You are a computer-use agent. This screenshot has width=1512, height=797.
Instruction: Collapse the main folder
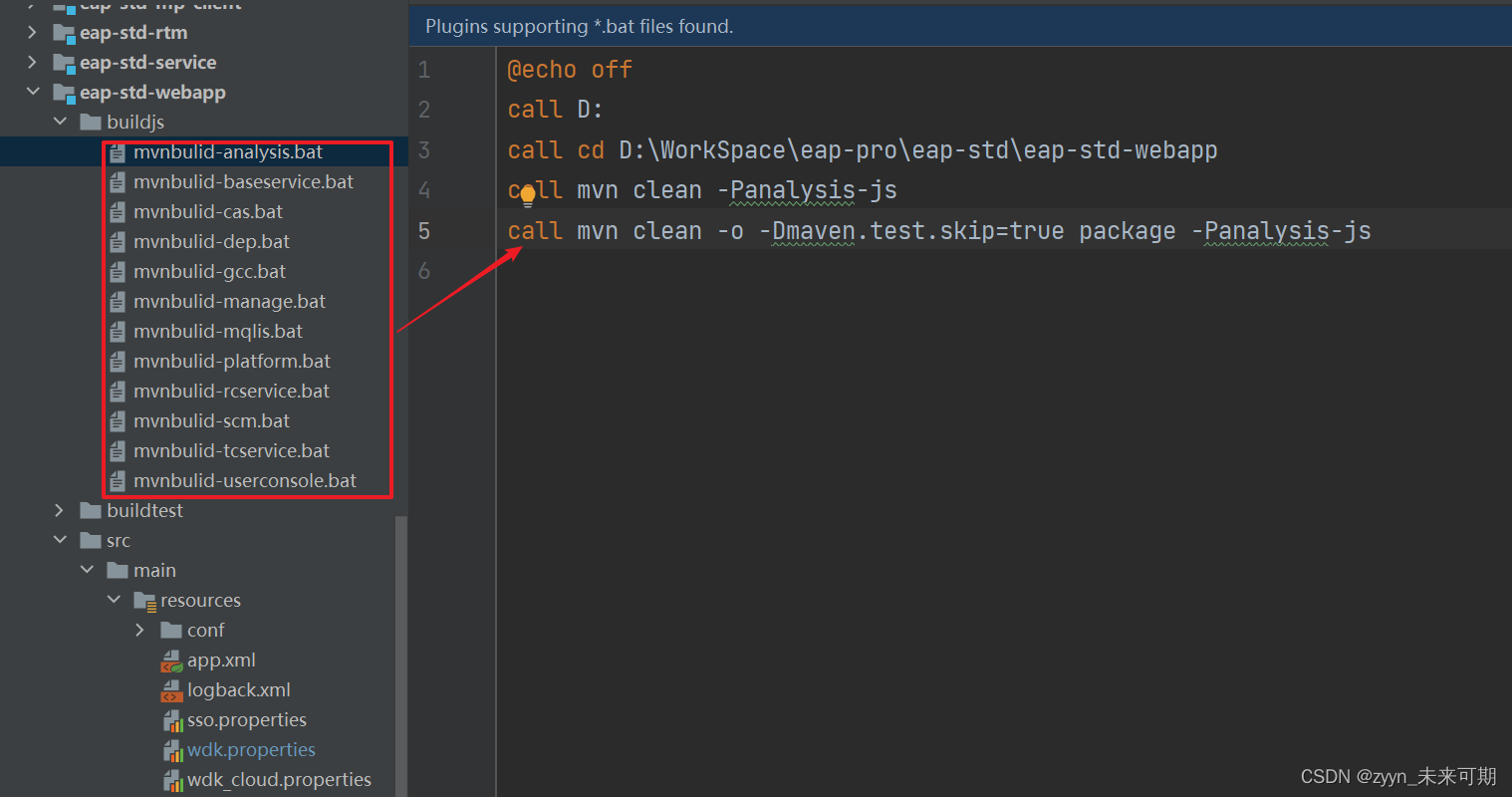point(87,570)
